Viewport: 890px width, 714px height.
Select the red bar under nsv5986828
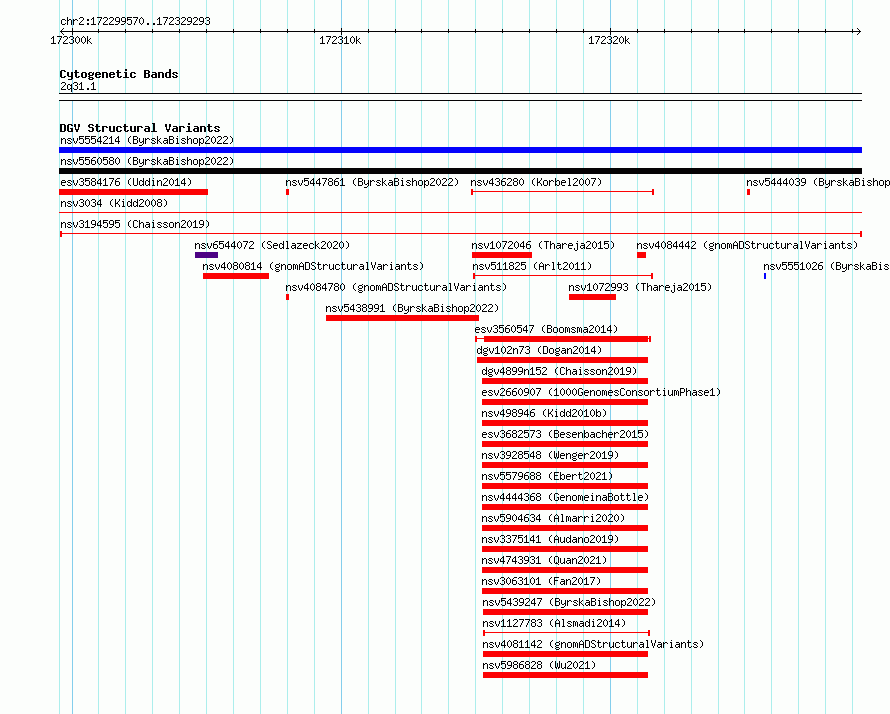[565, 675]
